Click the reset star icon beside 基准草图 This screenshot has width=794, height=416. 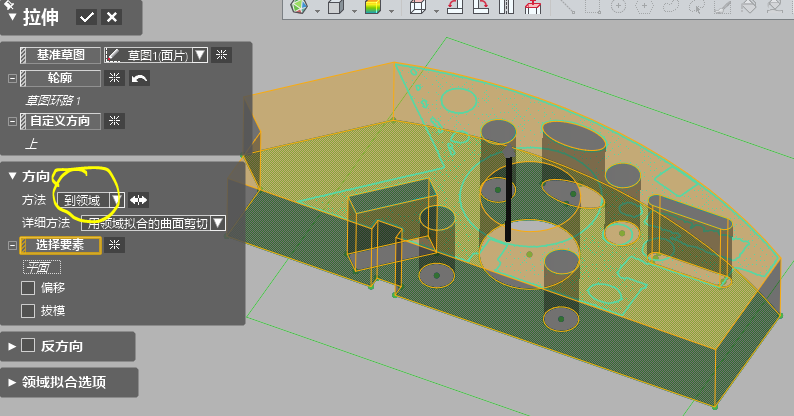pyautogui.click(x=221, y=55)
